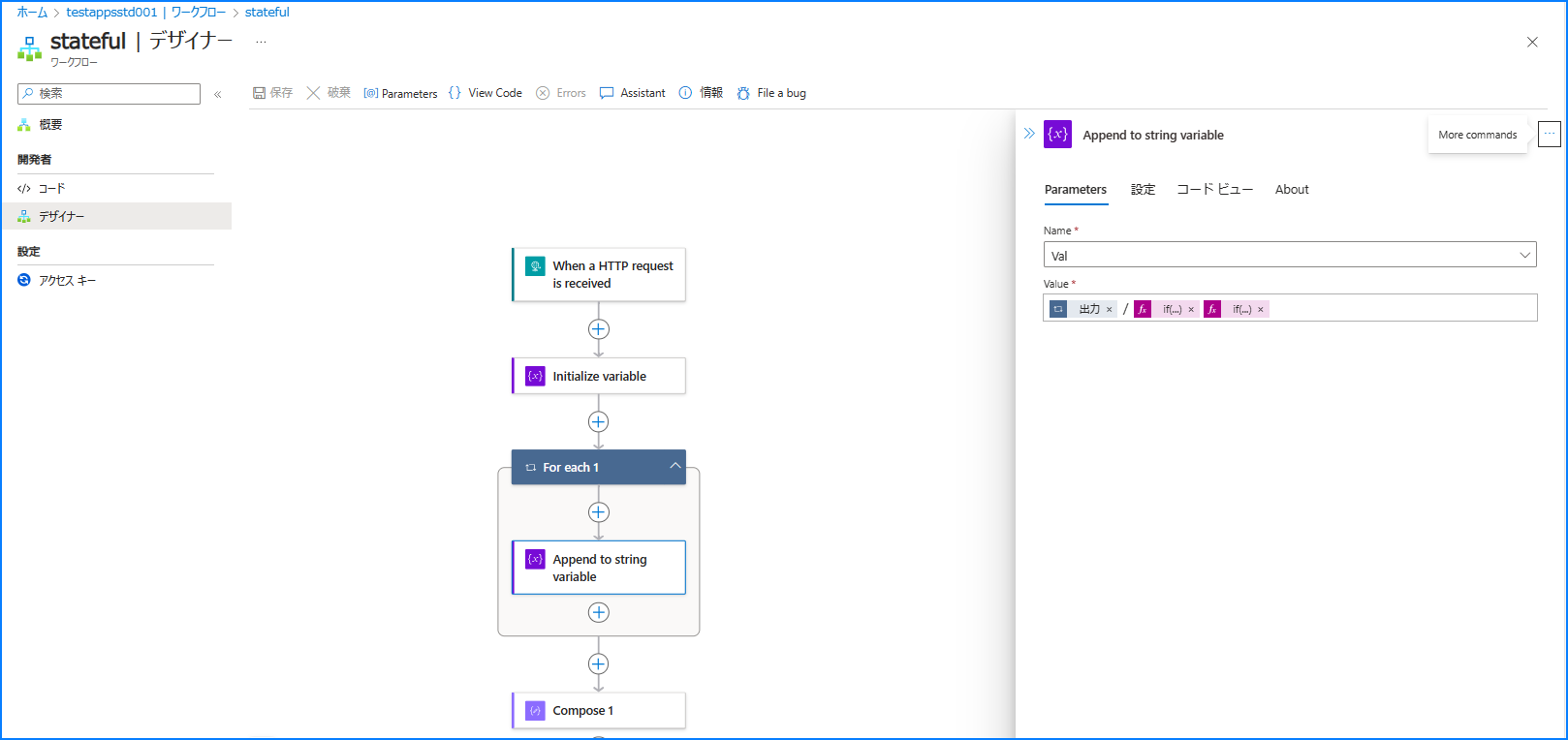Viewport: 1568px width, 740px height.
Task: Collapse the For each 1 loop chevron
Action: coord(675,466)
